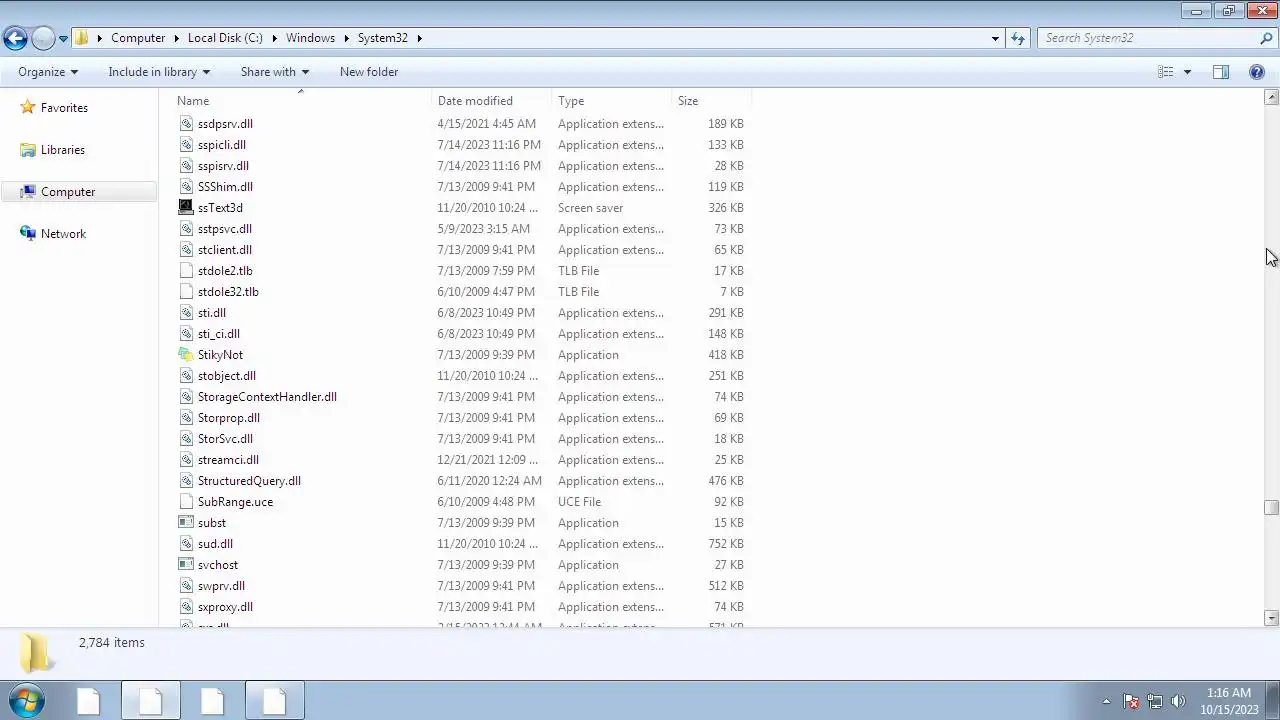Viewport: 1280px width, 720px height.
Task: Click the refresh button beside address bar
Action: click(x=1018, y=38)
